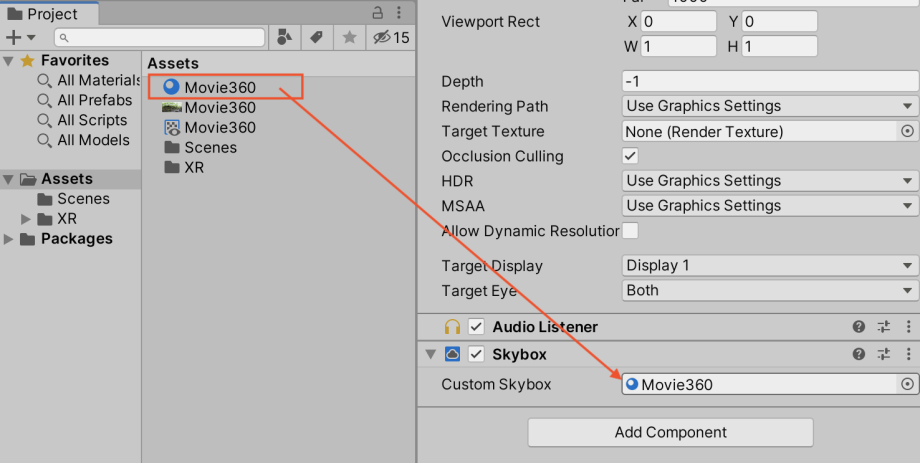Open the Skybox component three-dot menu
Viewport: 920px width, 463px height.
(x=908, y=354)
